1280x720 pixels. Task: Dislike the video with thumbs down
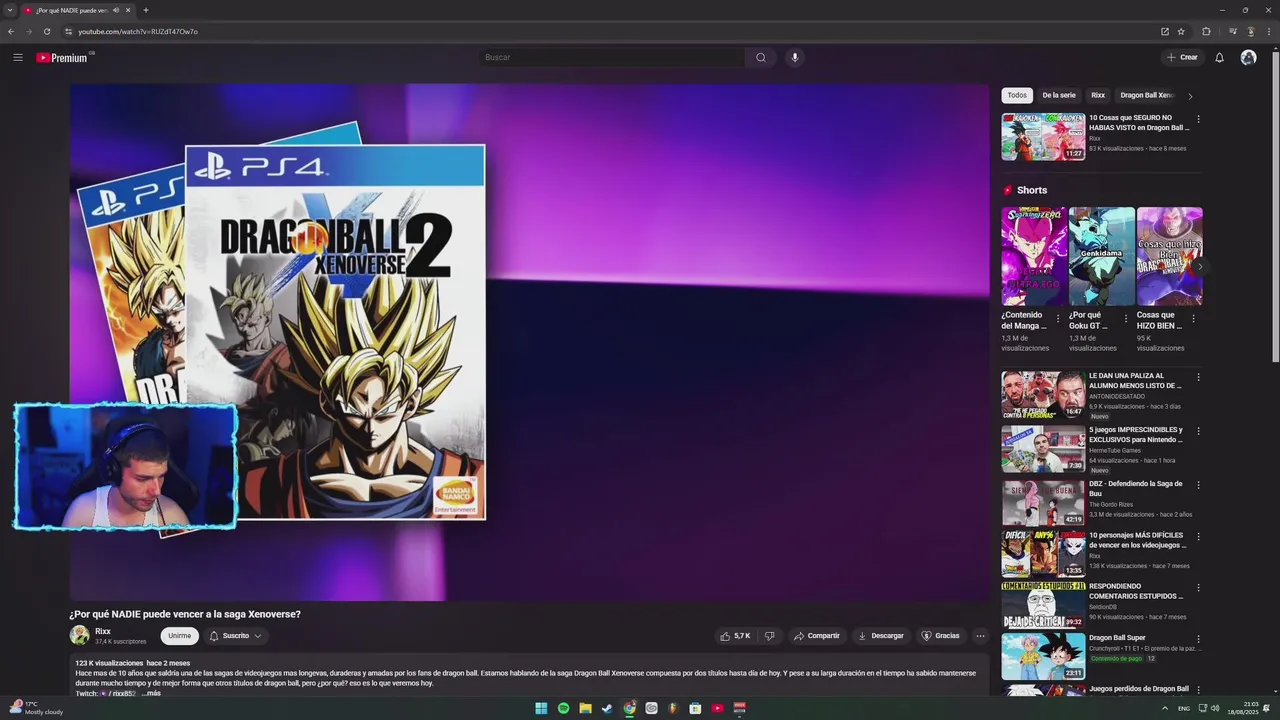pyautogui.click(x=769, y=636)
